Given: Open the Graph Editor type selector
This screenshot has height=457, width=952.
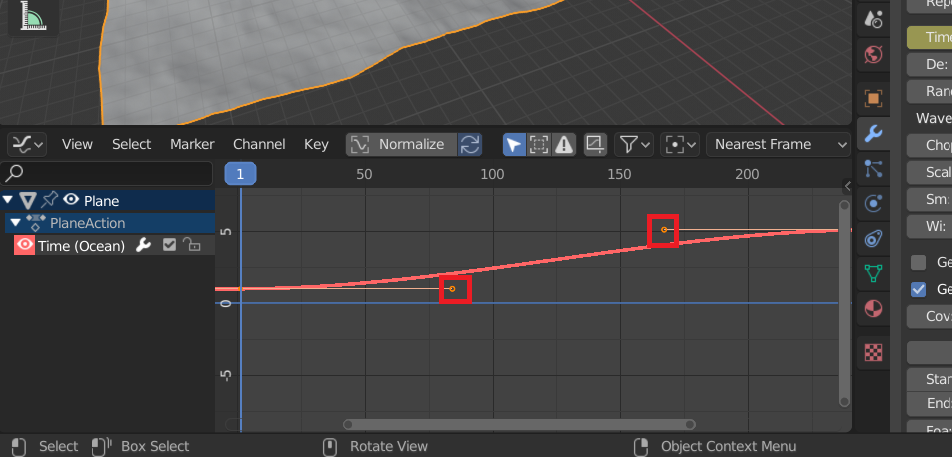Looking at the screenshot, I should pos(29,144).
